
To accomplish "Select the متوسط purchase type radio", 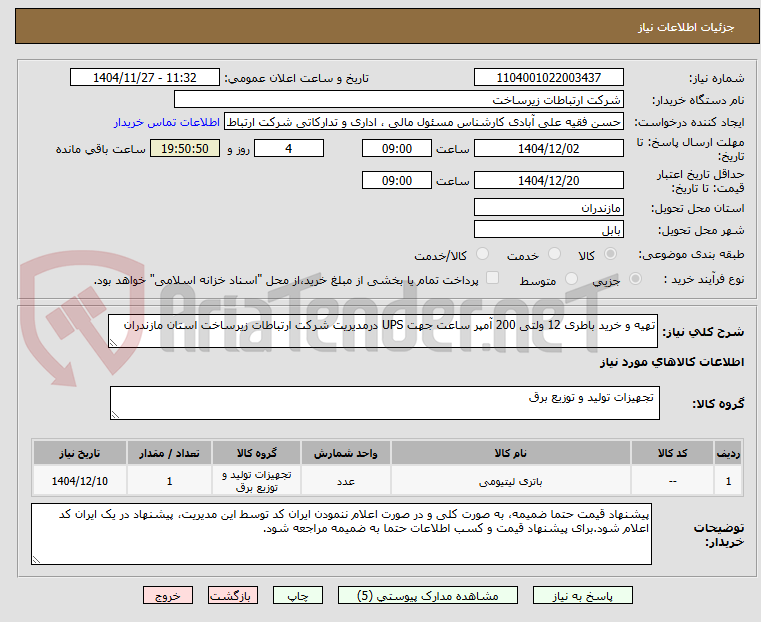I will pyautogui.click(x=572, y=278).
